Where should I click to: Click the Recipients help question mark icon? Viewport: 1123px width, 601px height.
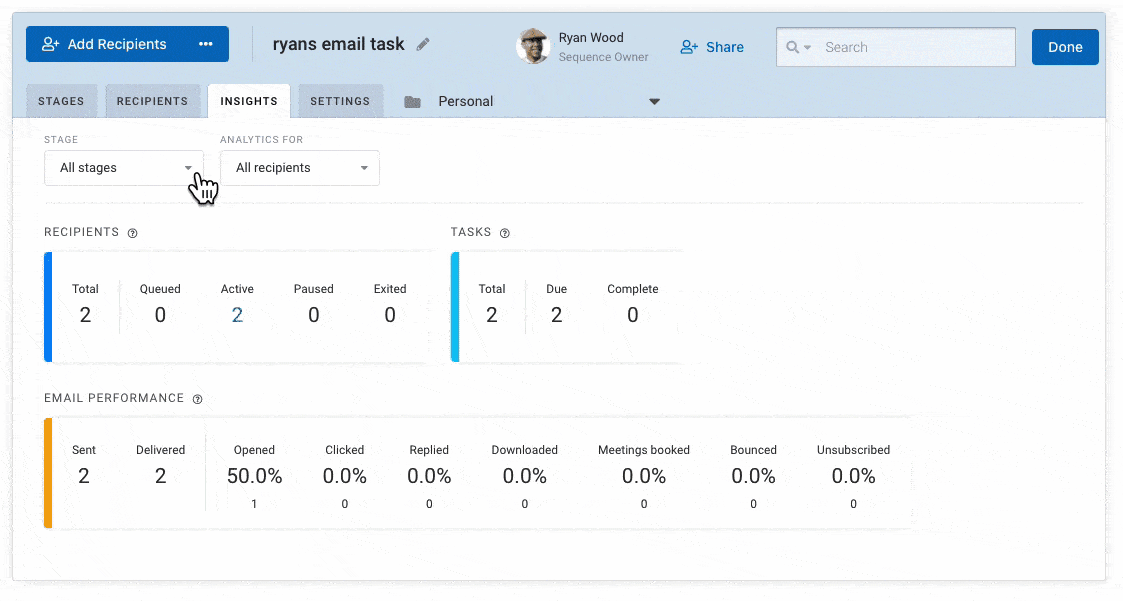click(x=133, y=233)
